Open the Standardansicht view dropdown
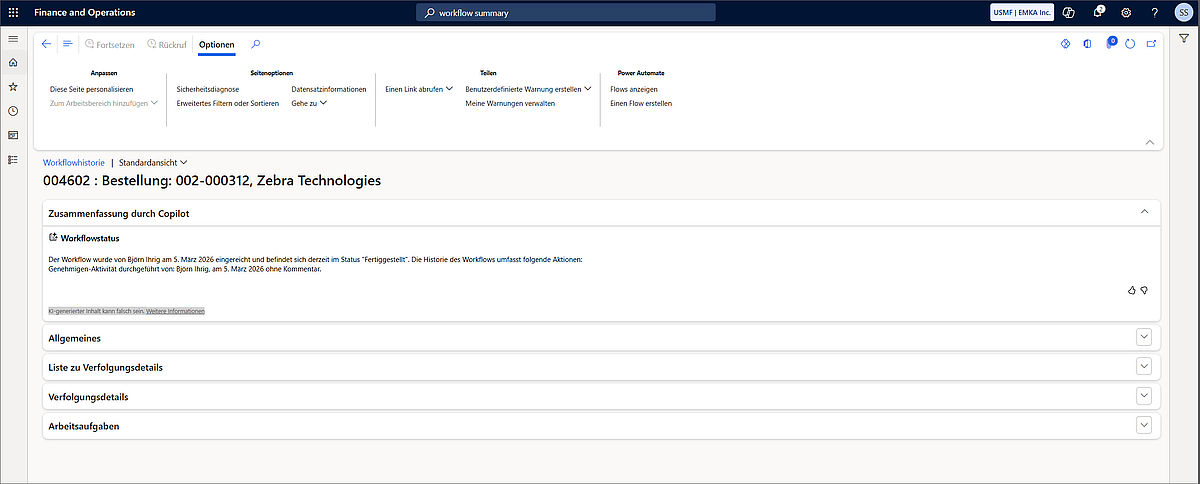The width and height of the screenshot is (1200, 484). pyautogui.click(x=153, y=162)
